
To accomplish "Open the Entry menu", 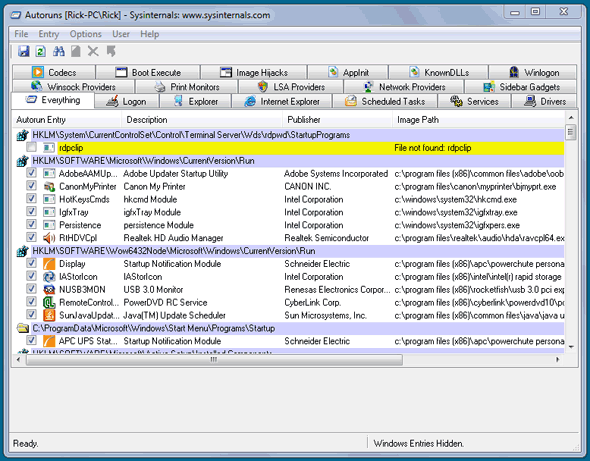I will (x=49, y=34).
